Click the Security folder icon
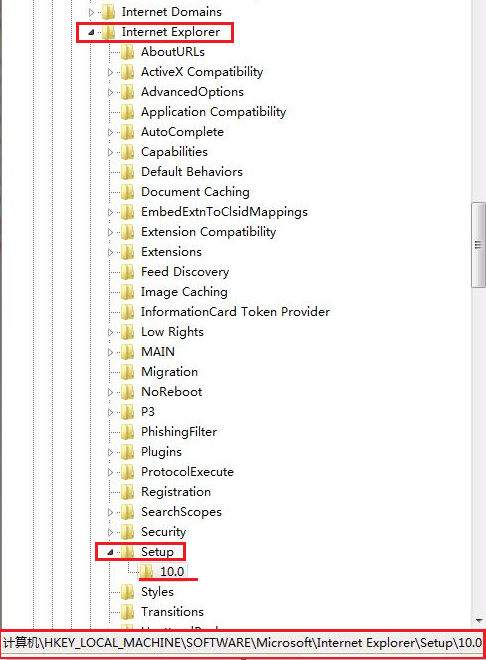This screenshot has width=486, height=660. pos(127,532)
